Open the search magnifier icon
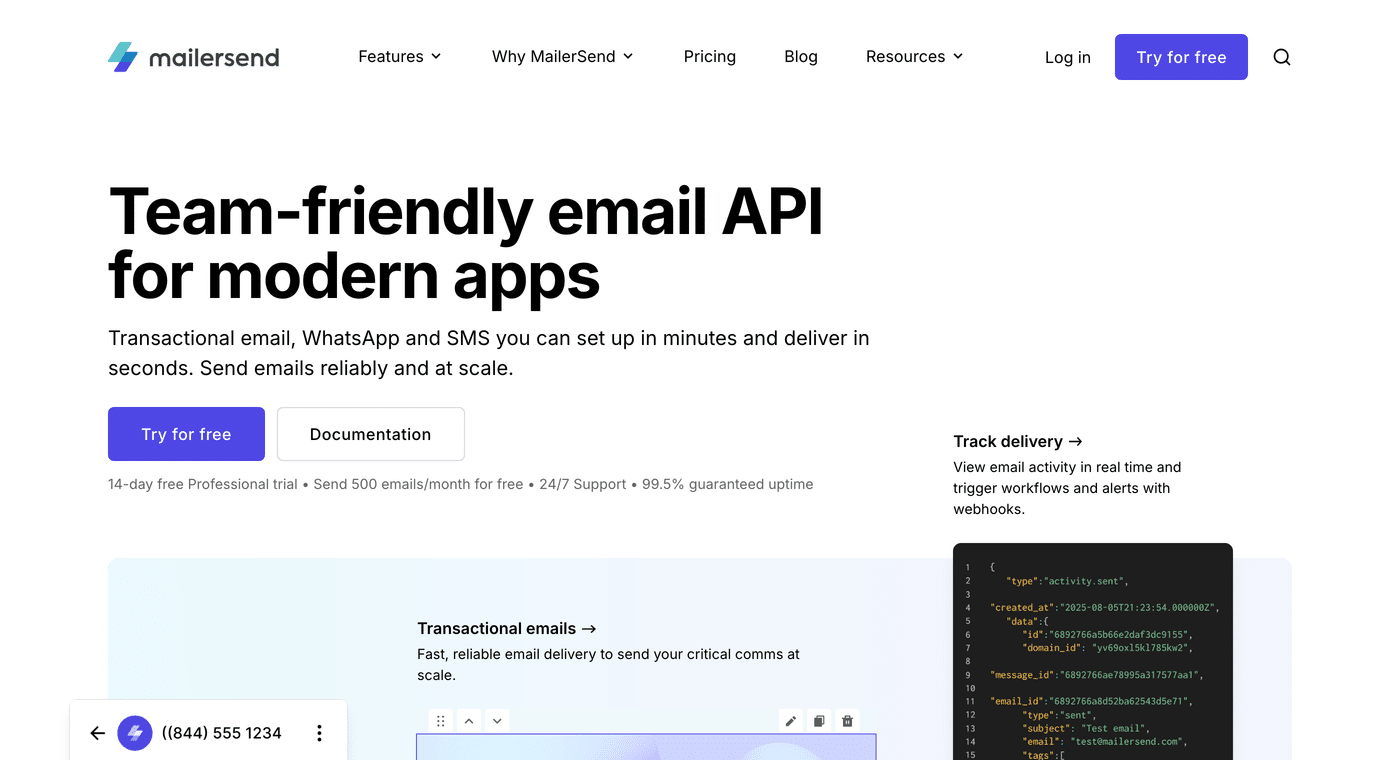Image resolution: width=1400 pixels, height=760 pixels. point(1282,57)
